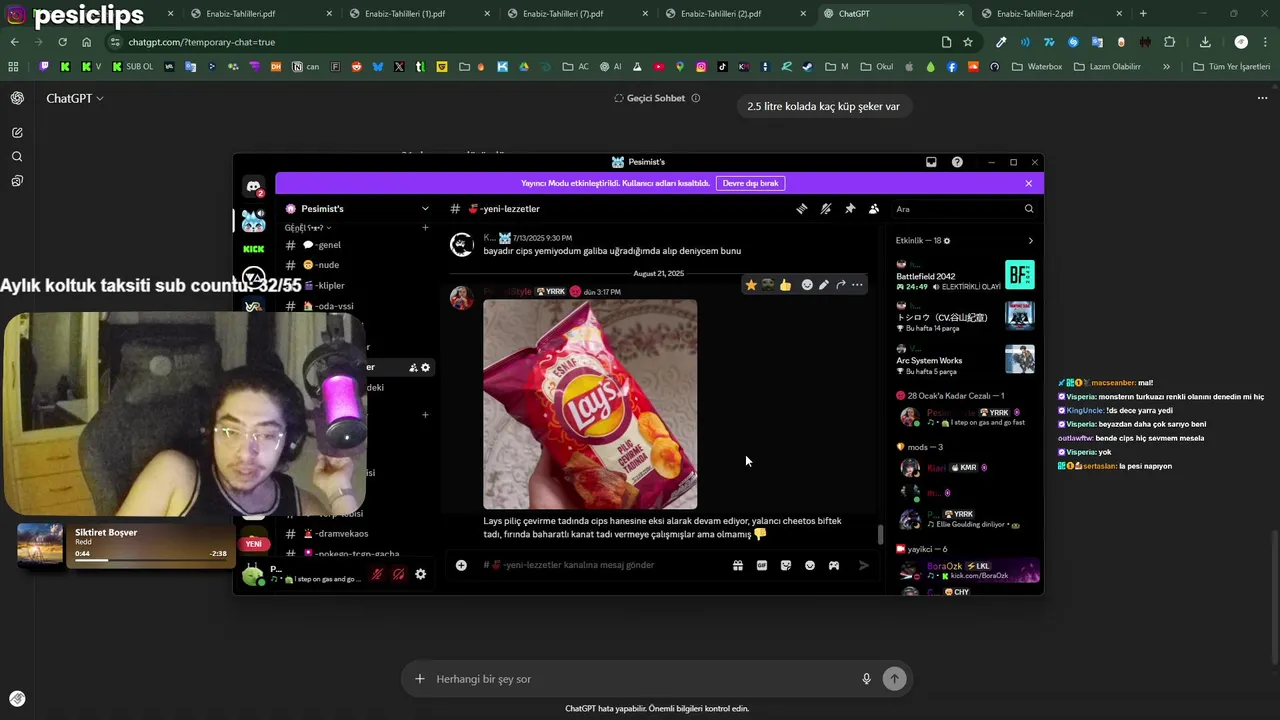The image size is (1280, 720).
Task: Show Geçici Sohbet info icon
Action: click(x=696, y=98)
